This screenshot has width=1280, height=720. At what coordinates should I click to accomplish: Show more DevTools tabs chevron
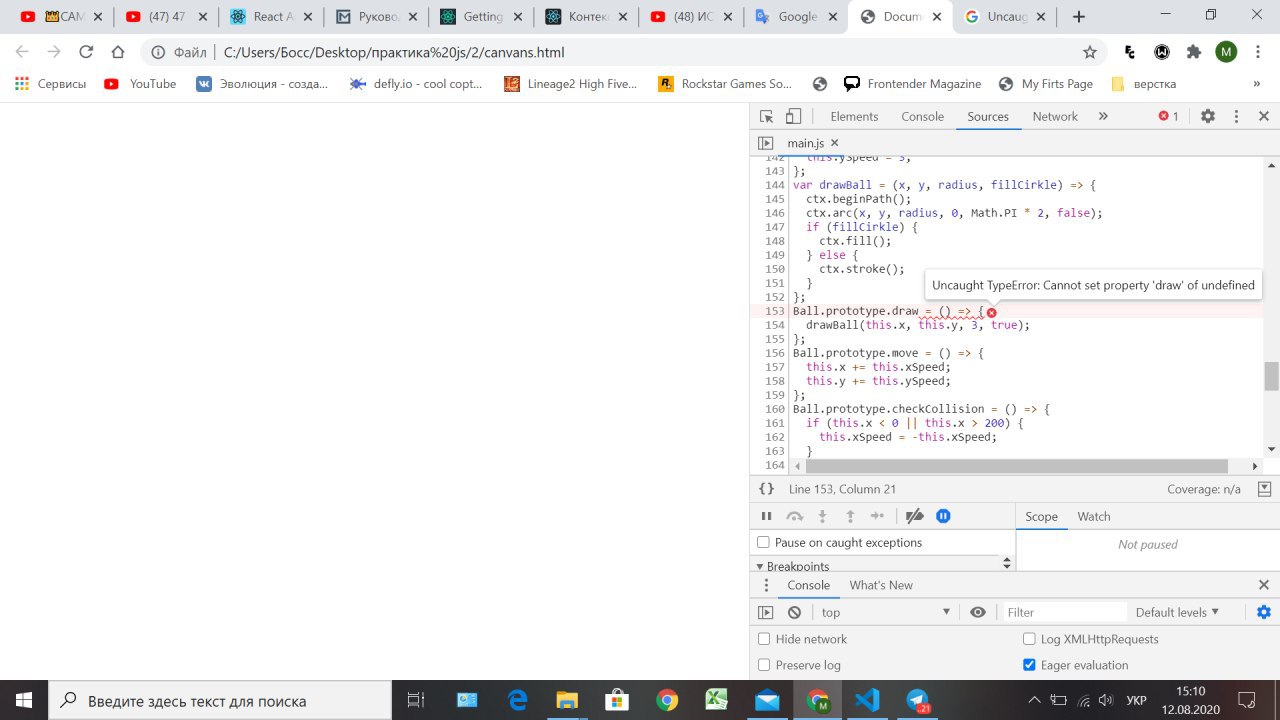click(1103, 116)
